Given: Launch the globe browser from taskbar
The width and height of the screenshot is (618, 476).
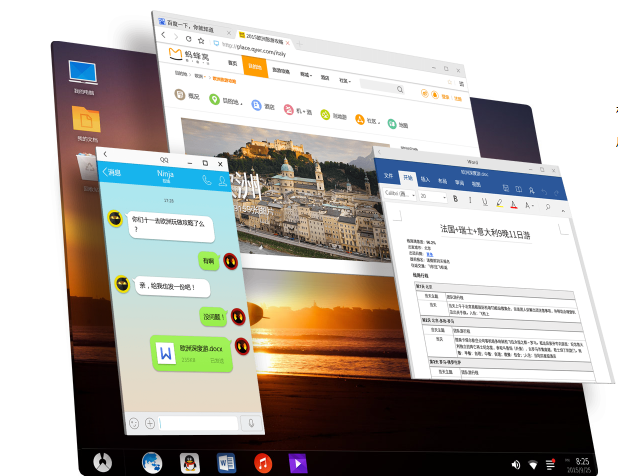Looking at the screenshot, I should pos(152,463).
